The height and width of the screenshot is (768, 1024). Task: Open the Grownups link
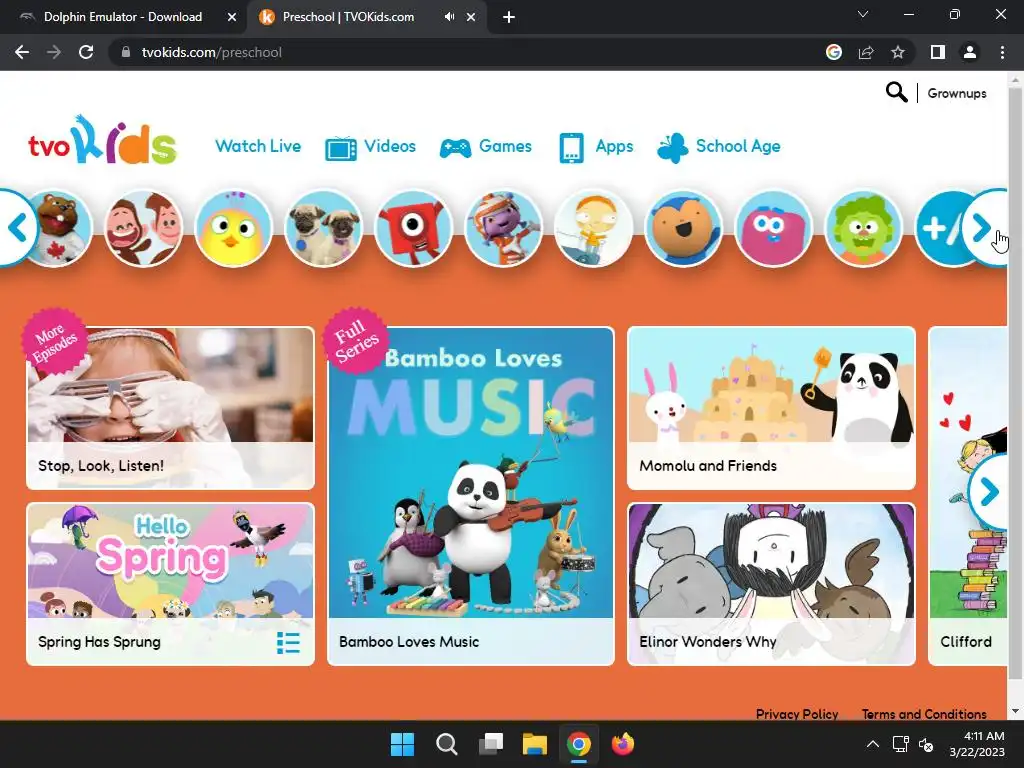tap(957, 93)
